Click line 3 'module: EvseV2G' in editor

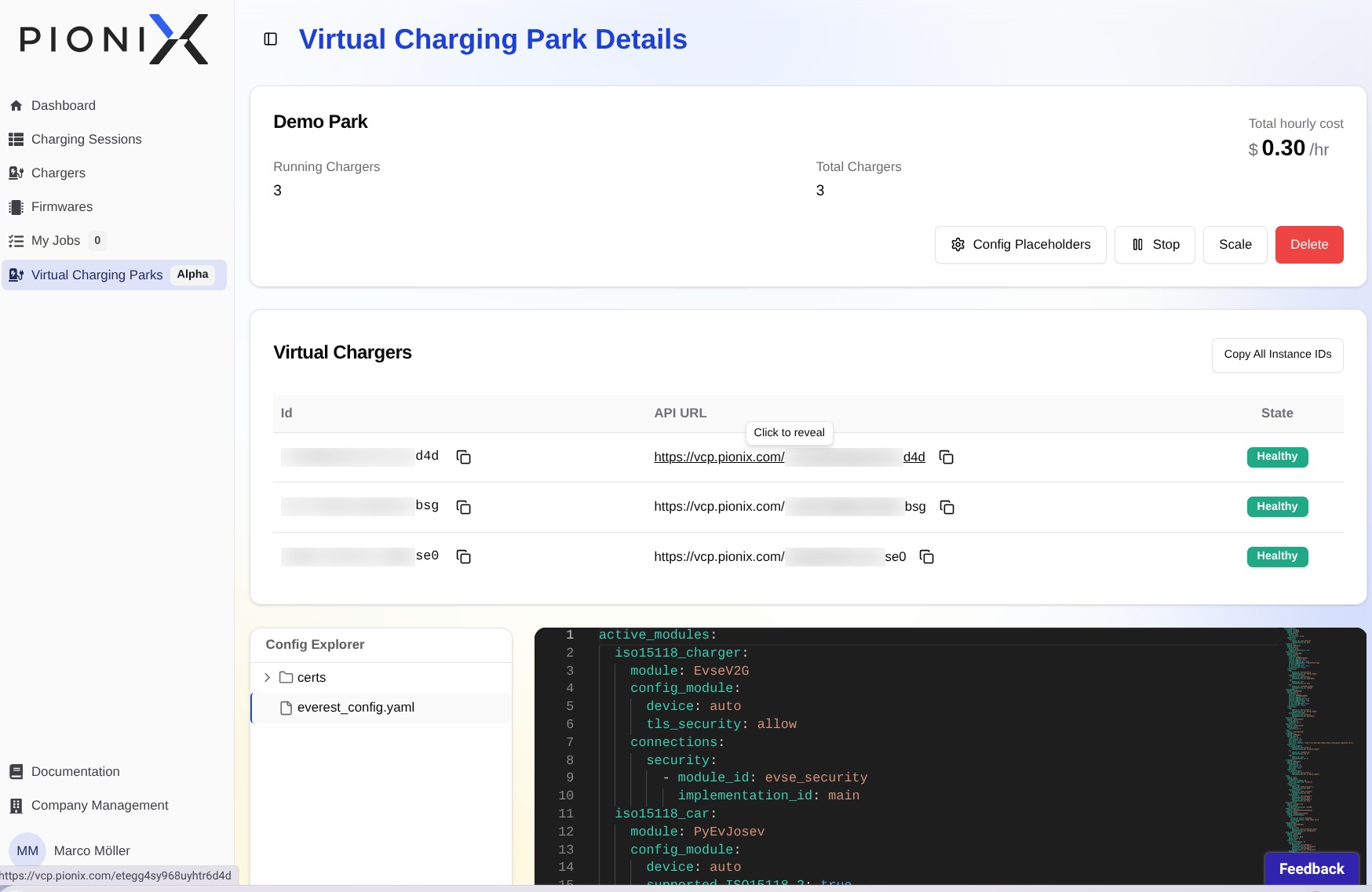point(689,671)
